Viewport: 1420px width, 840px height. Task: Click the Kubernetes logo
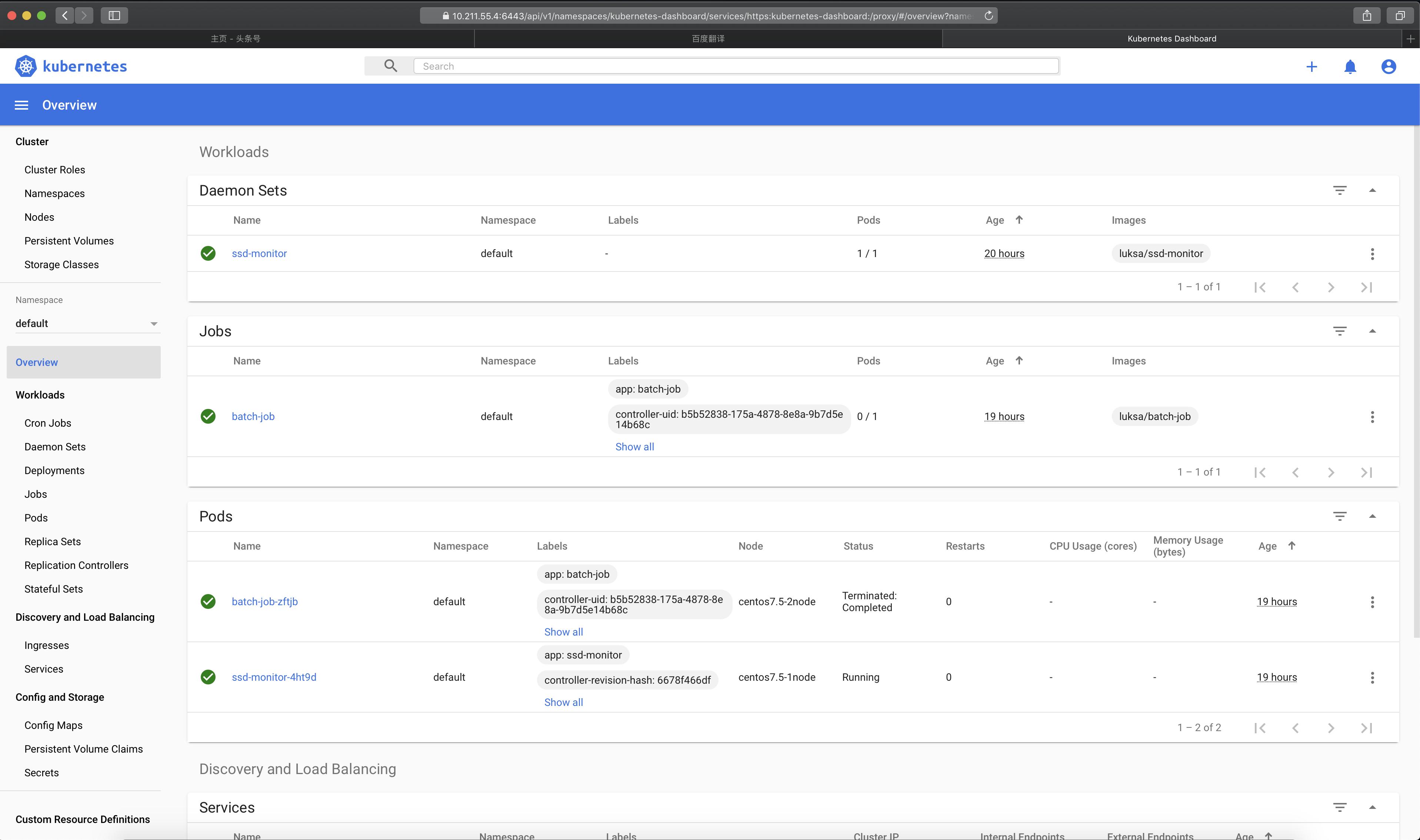click(x=71, y=66)
